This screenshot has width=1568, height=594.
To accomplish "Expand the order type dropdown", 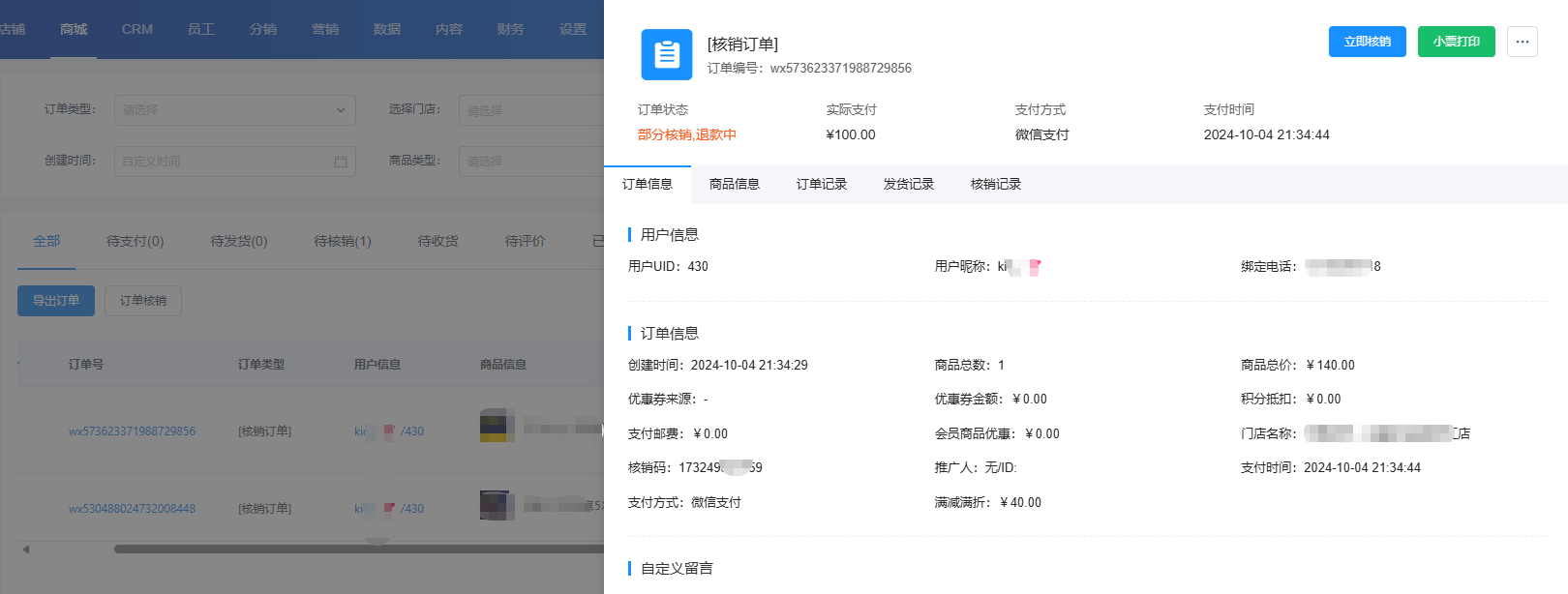I will click(x=234, y=110).
